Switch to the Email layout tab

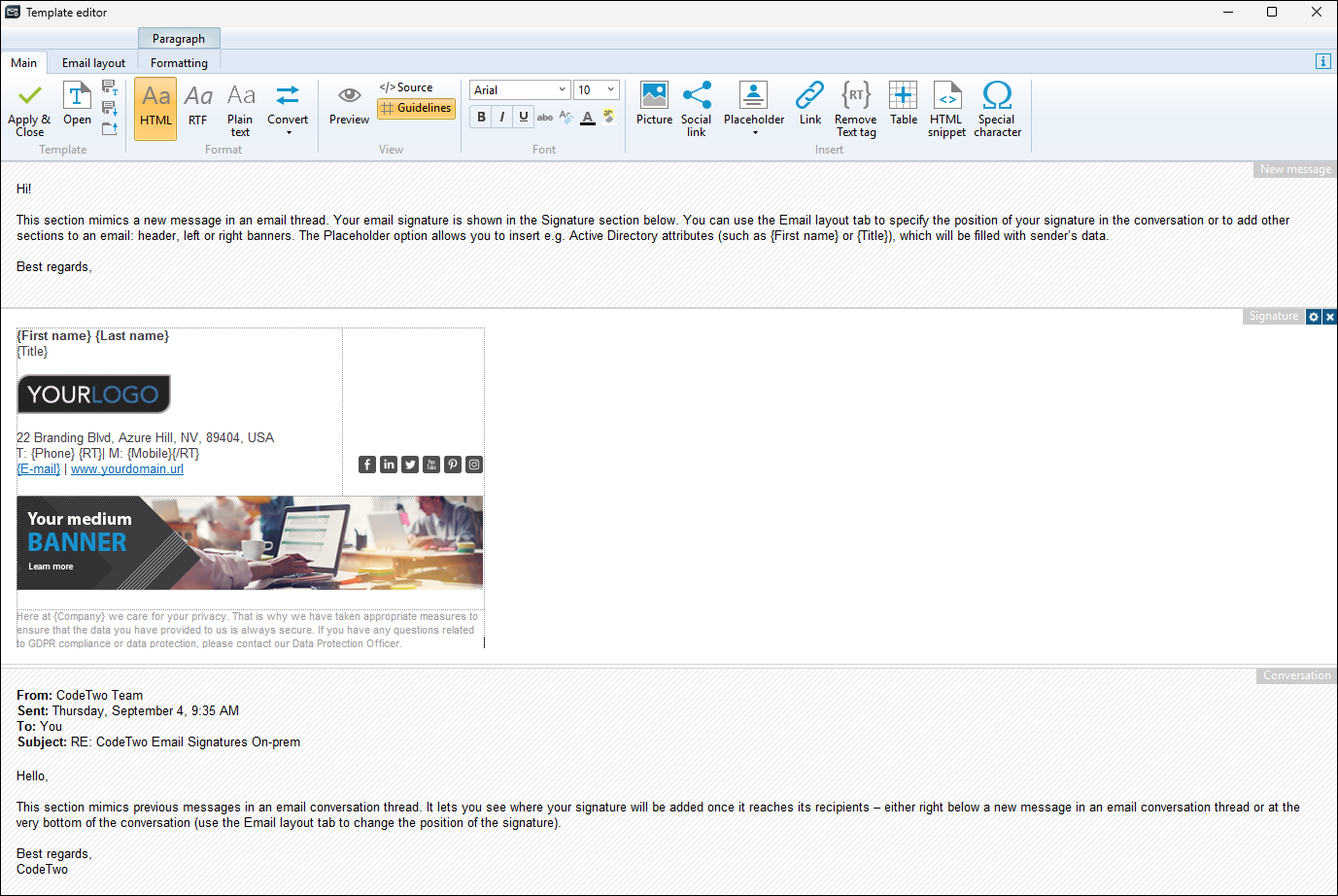[x=93, y=63]
